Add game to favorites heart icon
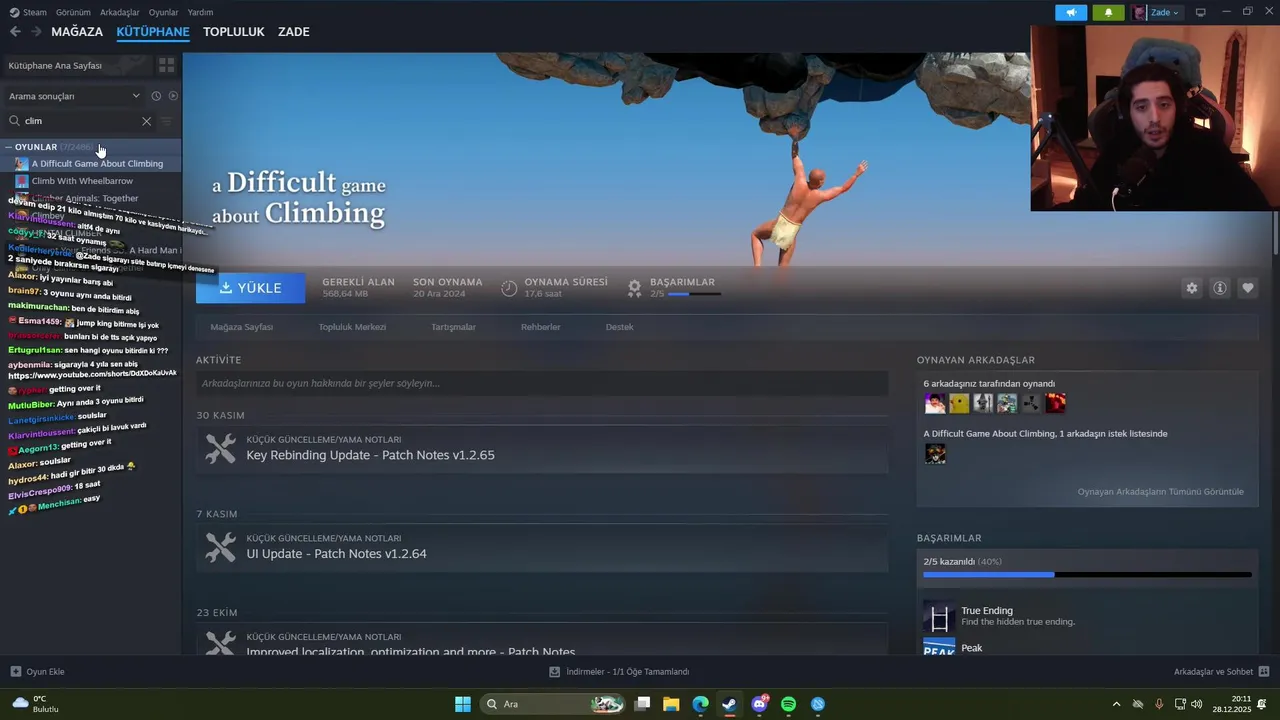Image resolution: width=1280 pixels, height=720 pixels. (x=1247, y=288)
